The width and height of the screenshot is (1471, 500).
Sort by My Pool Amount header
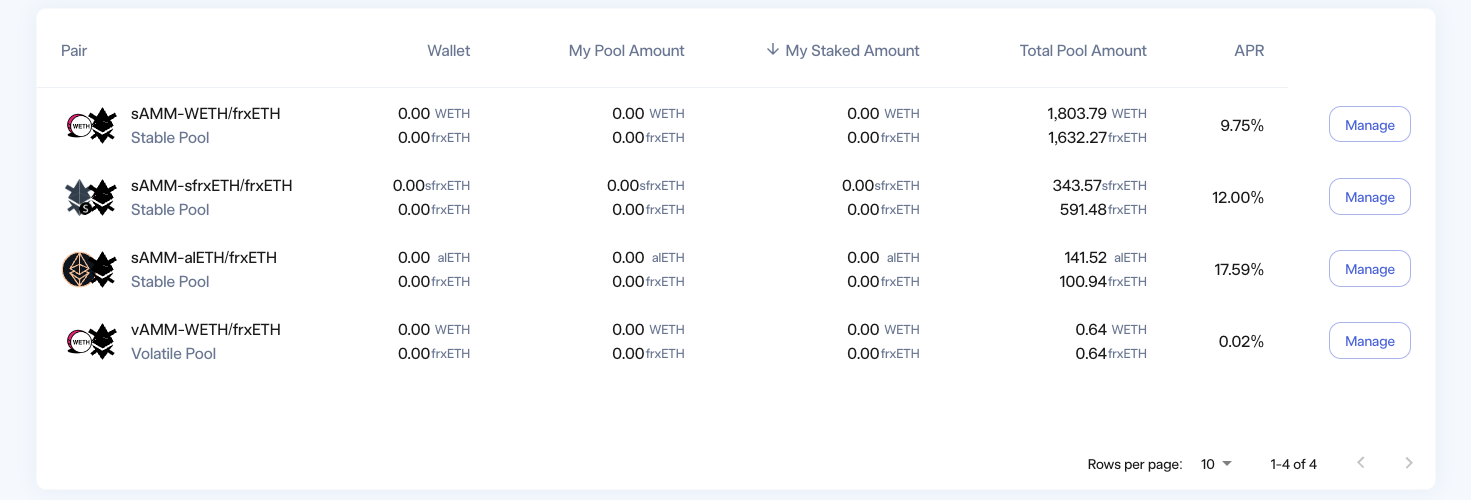626,50
